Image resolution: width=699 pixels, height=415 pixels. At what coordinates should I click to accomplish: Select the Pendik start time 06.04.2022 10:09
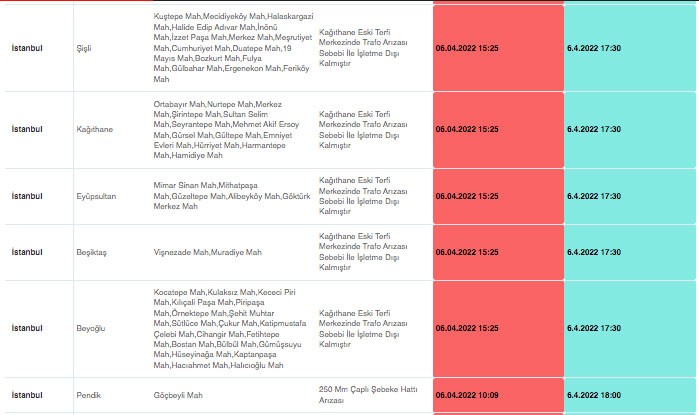467,395
